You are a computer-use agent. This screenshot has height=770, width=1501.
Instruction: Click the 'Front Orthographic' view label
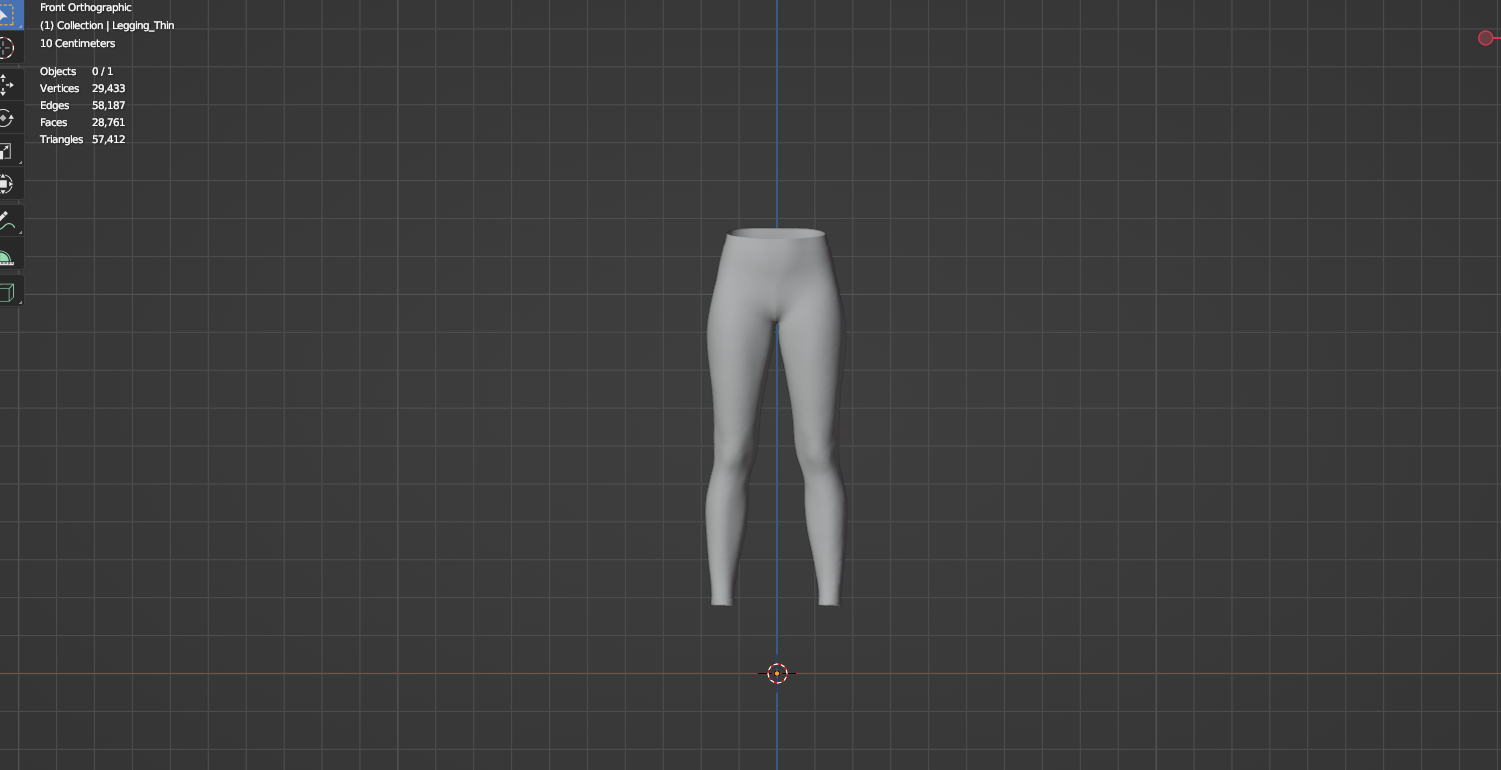pyautogui.click(x=86, y=8)
